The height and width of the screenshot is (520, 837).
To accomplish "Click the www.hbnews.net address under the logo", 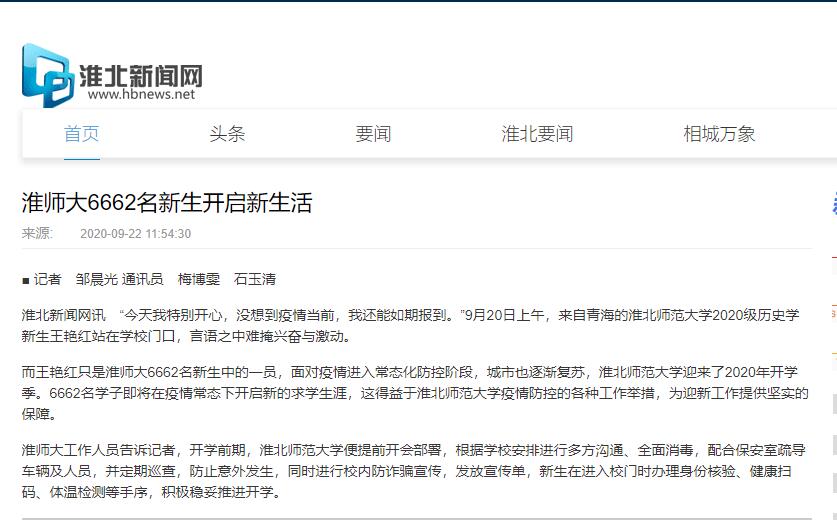I will click(141, 95).
